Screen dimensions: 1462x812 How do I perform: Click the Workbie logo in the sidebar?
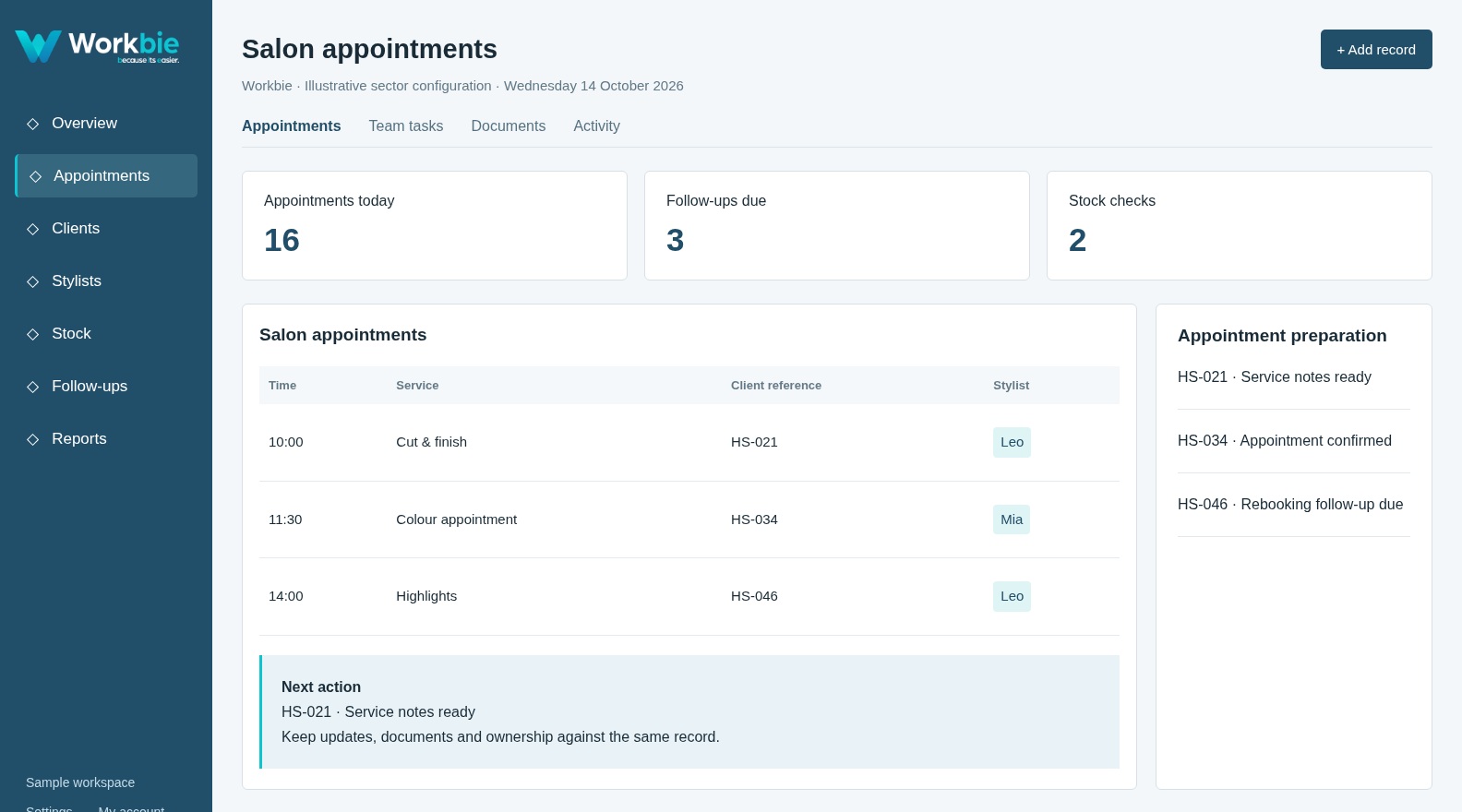[97, 46]
